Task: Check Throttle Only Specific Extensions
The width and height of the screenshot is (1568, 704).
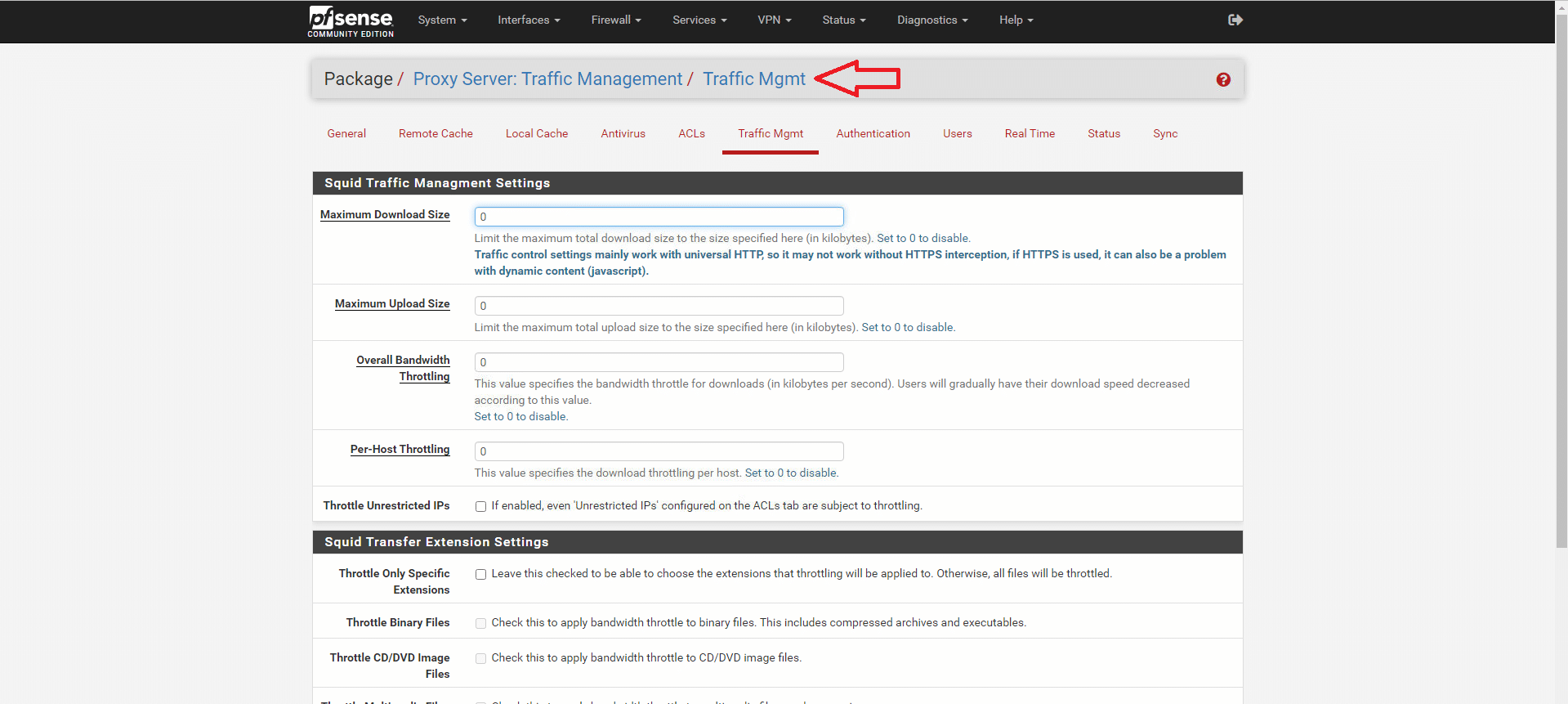Action: point(480,574)
